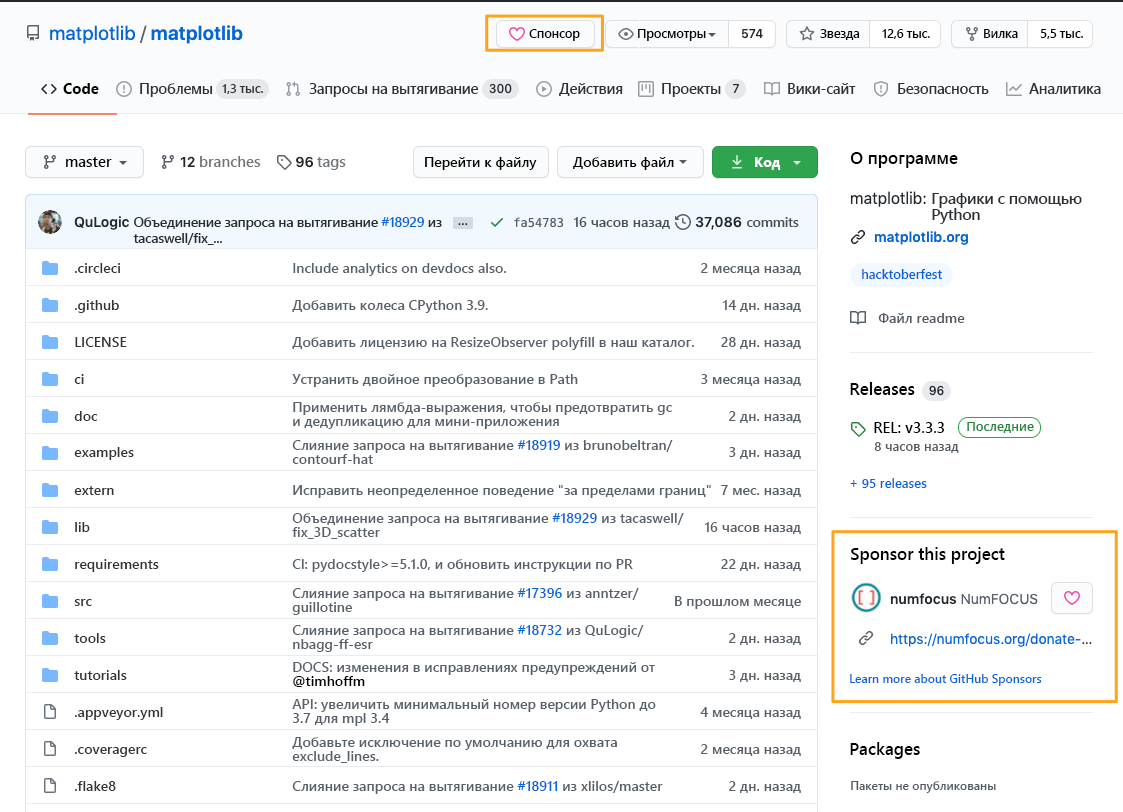Open the repository book icon top left
The image size is (1123, 812).
(33, 32)
